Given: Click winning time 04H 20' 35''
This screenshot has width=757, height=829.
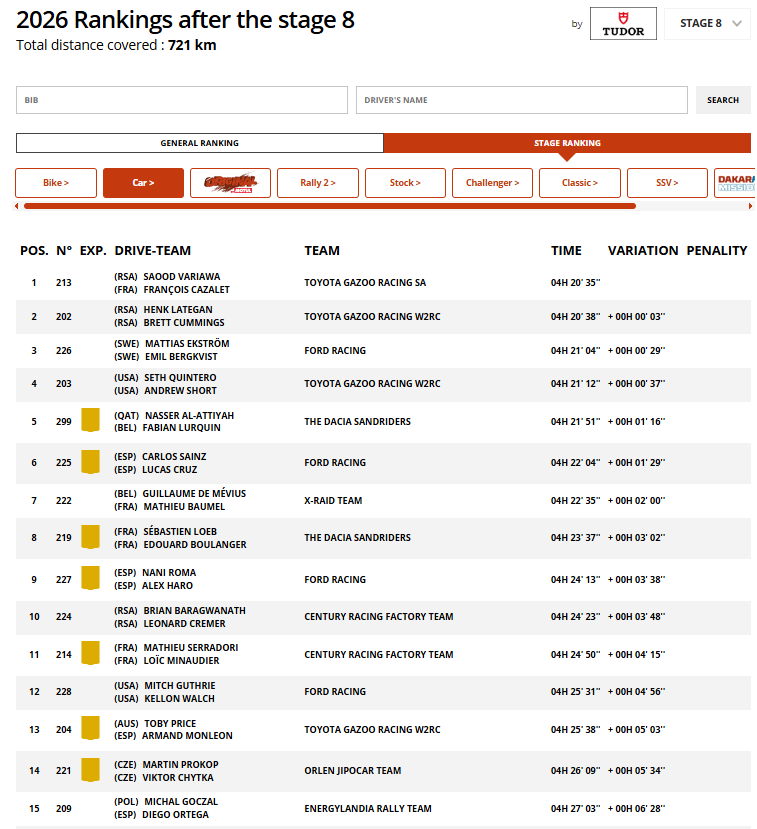Looking at the screenshot, I should 575,283.
